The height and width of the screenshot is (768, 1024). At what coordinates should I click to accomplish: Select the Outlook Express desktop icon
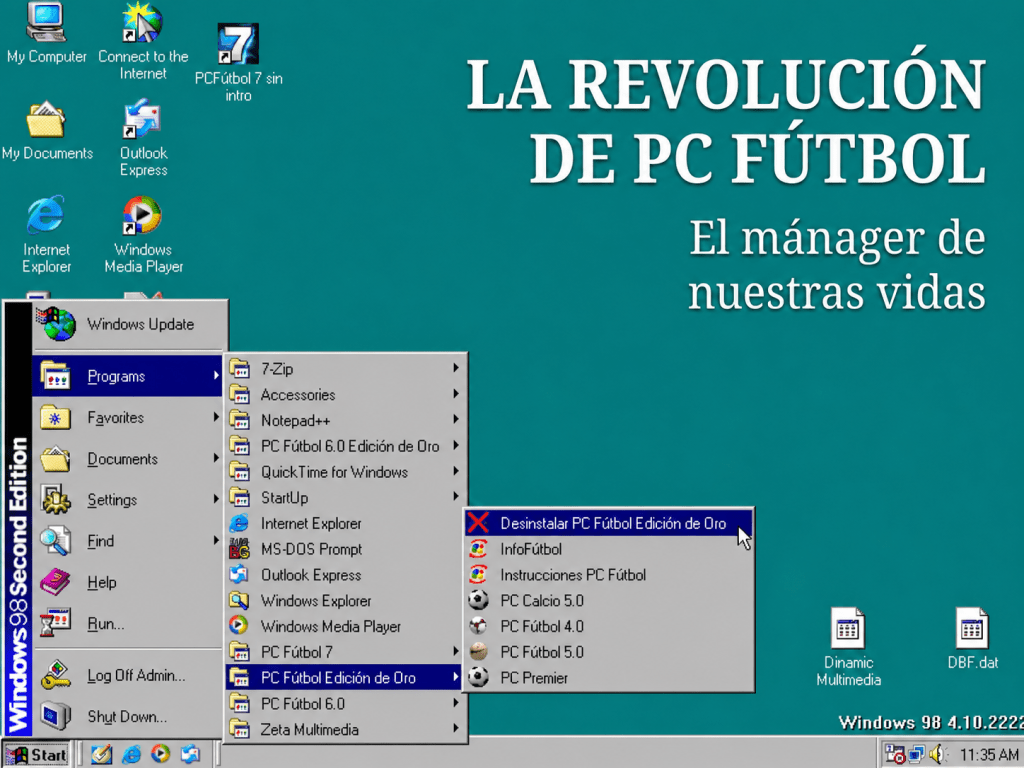[143, 138]
